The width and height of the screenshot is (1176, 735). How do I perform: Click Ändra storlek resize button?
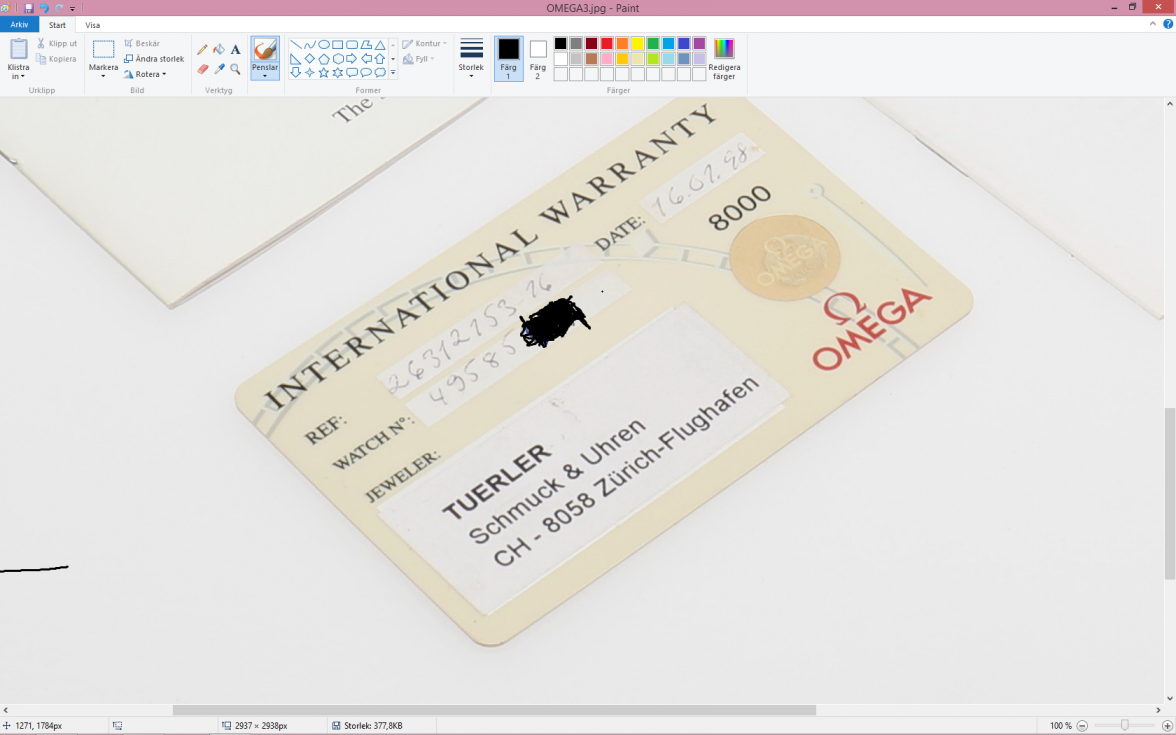(154, 59)
